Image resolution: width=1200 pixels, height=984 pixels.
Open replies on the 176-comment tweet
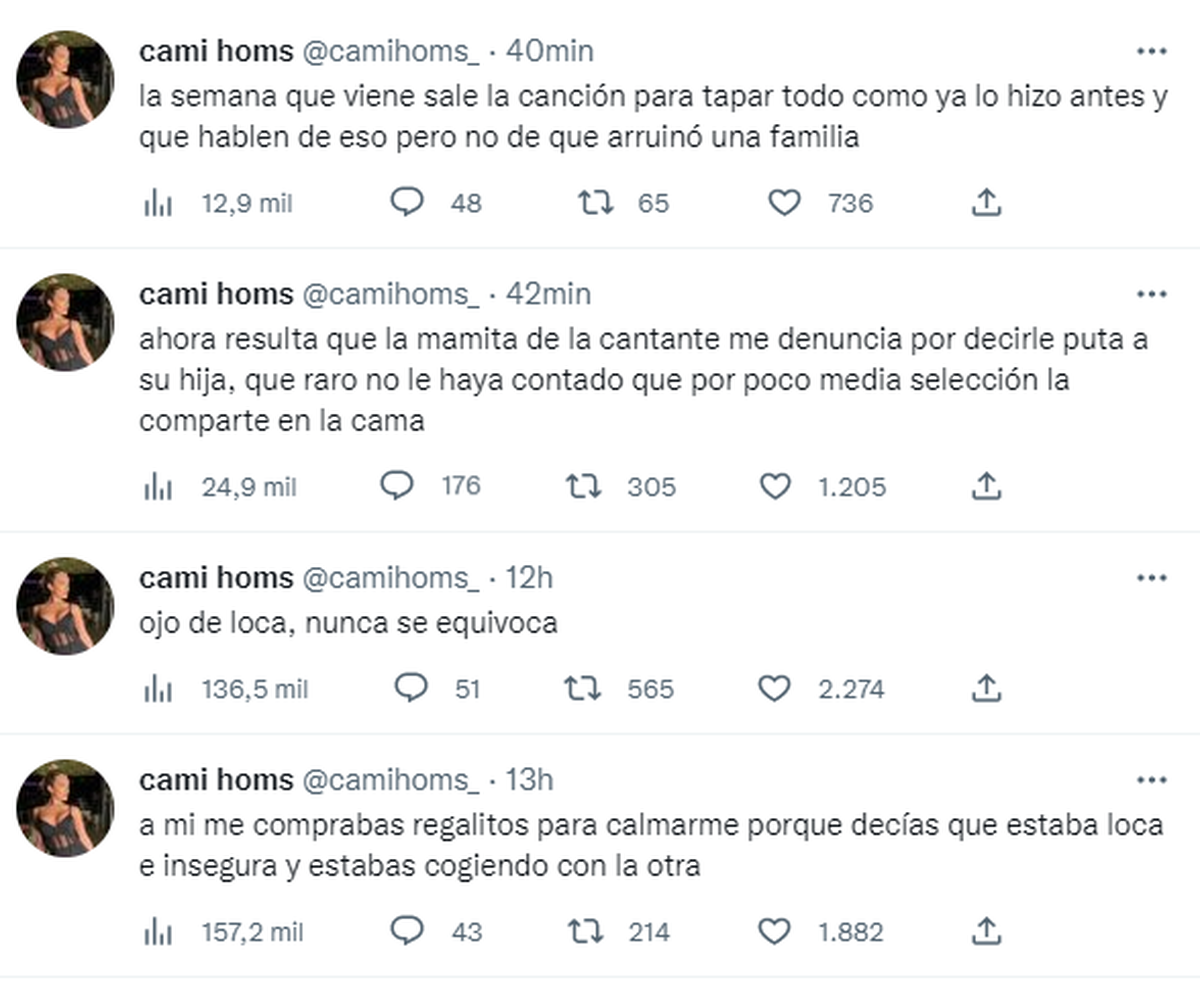(398, 486)
